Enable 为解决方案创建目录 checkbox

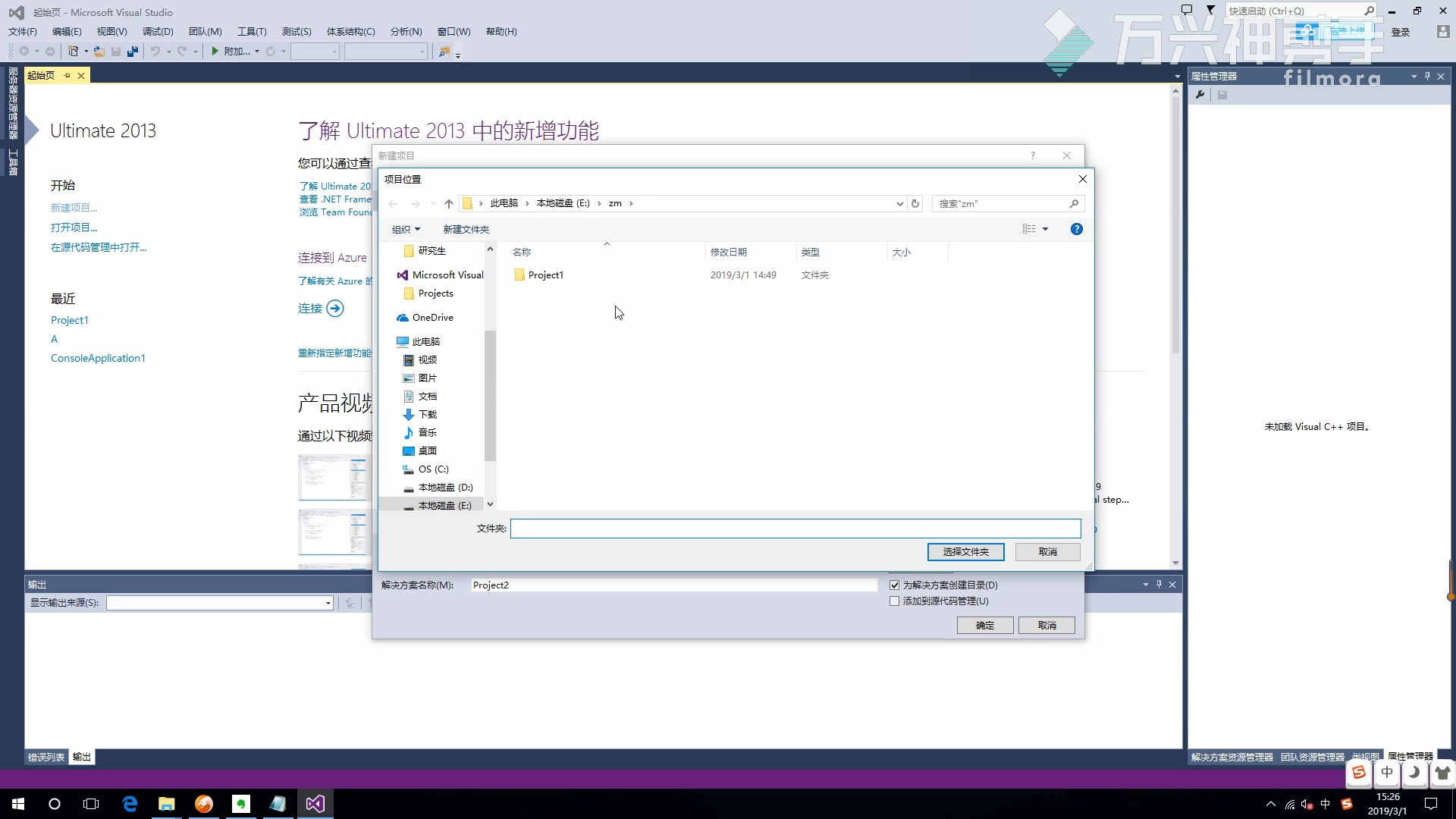click(894, 585)
